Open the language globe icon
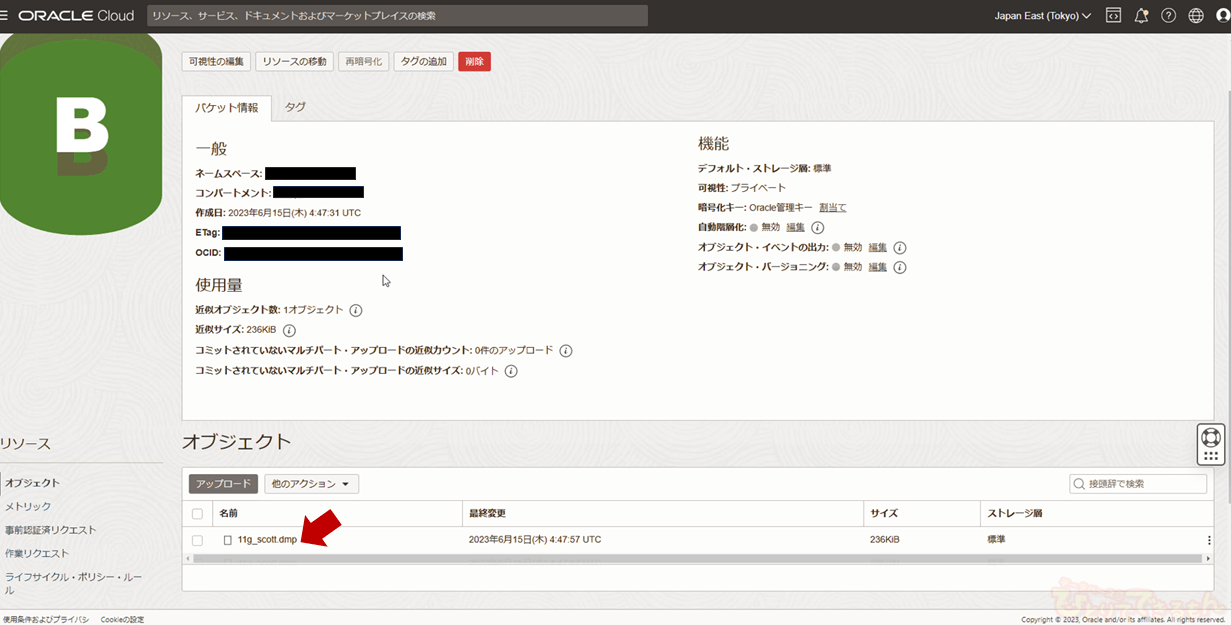The image size is (1231, 625). pos(1196,16)
